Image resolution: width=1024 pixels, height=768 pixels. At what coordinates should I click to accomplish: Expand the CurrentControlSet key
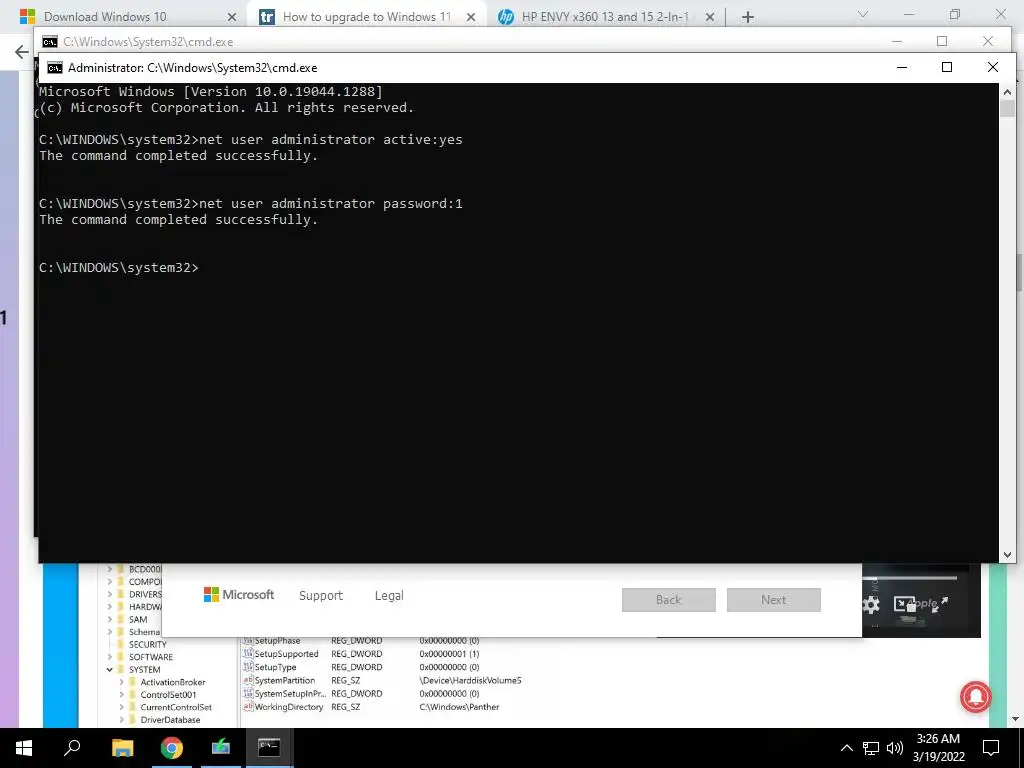coord(121,707)
